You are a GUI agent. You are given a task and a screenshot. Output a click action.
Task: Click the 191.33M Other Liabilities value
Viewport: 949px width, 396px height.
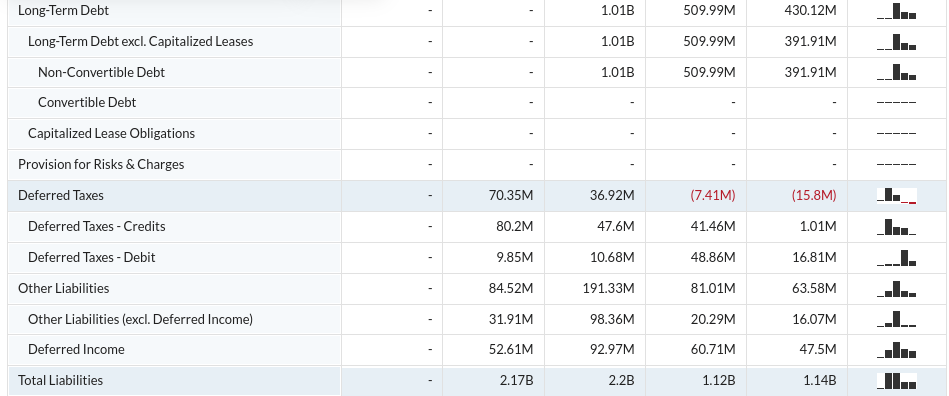(608, 288)
